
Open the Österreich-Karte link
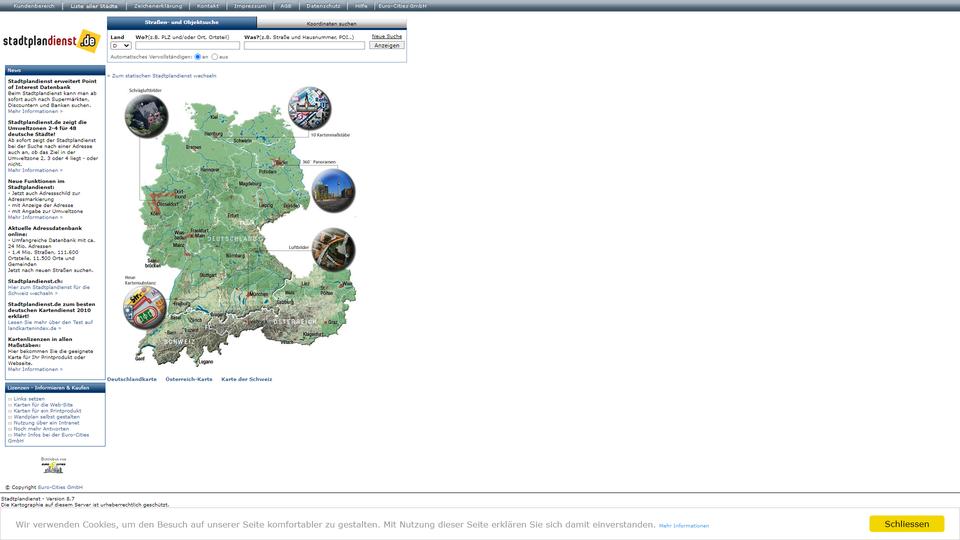189,379
